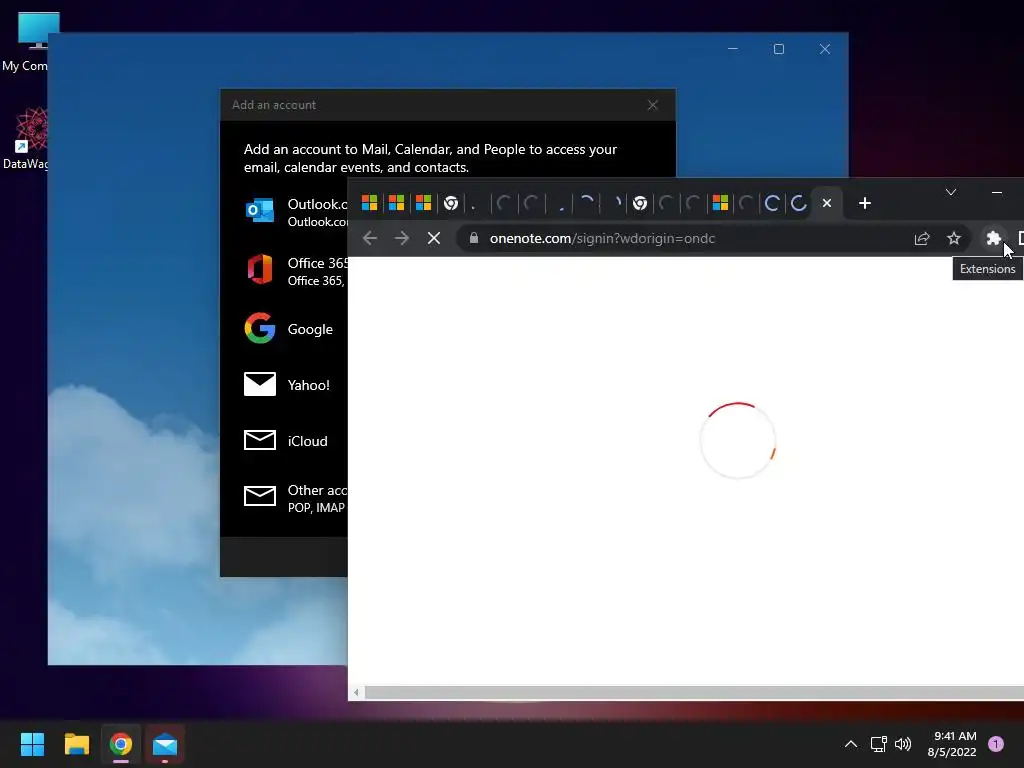Bookmark this tab with the star
Image resolution: width=1024 pixels, height=768 pixels.
pyautogui.click(x=953, y=238)
